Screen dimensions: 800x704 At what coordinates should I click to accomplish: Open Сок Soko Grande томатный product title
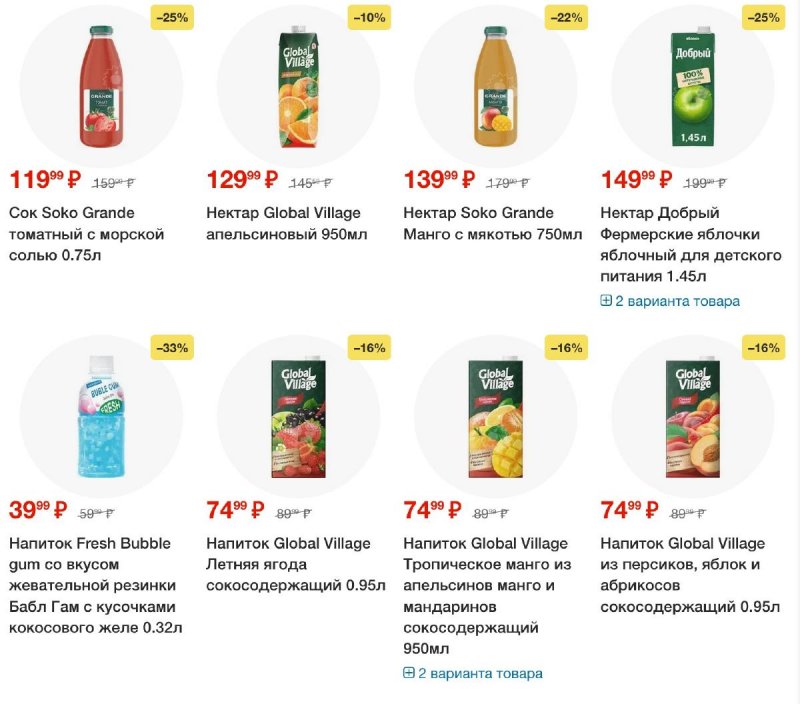(x=87, y=234)
